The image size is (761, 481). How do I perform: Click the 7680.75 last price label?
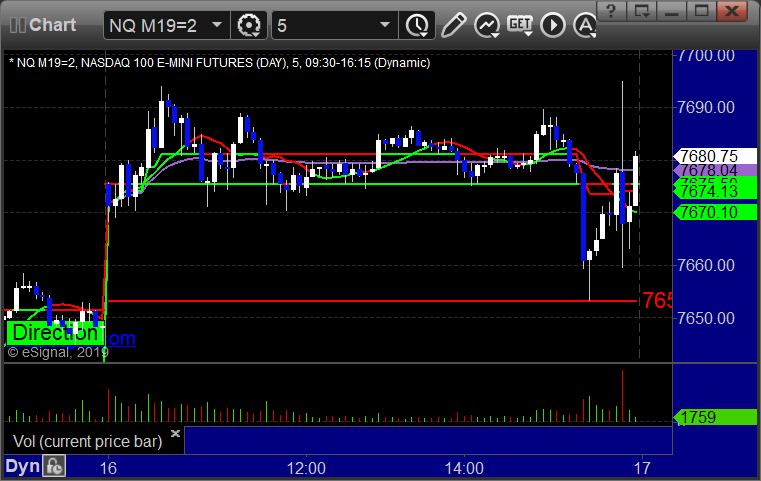point(714,156)
